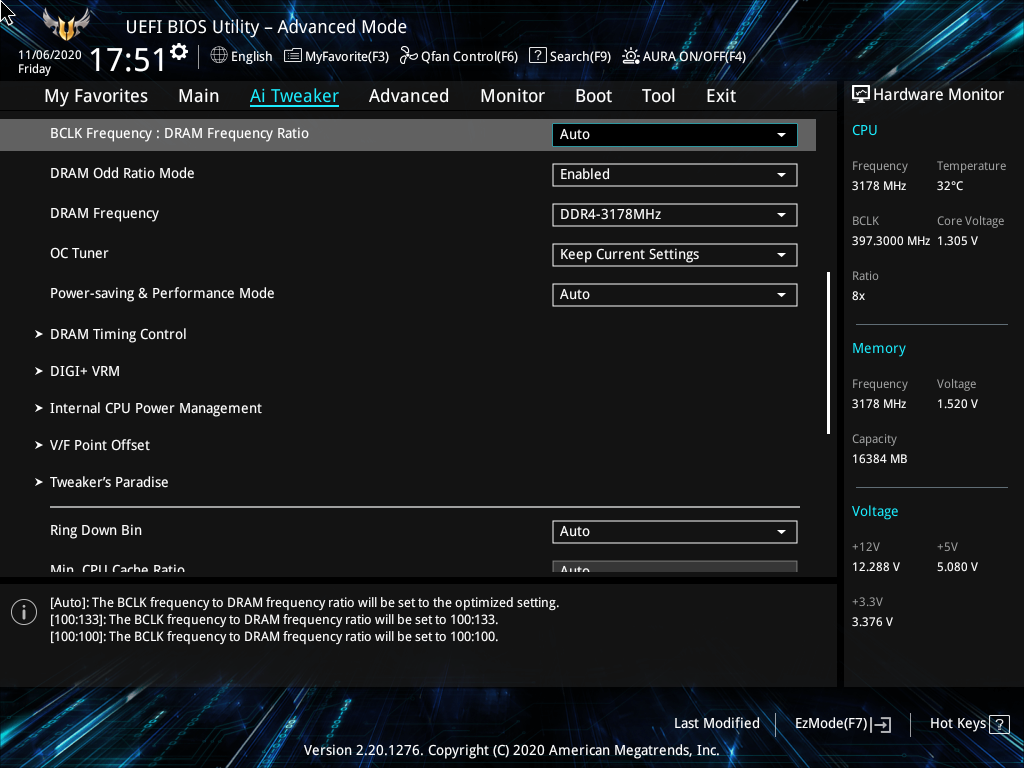Click the Capacity 16384 MB value

[879, 459]
